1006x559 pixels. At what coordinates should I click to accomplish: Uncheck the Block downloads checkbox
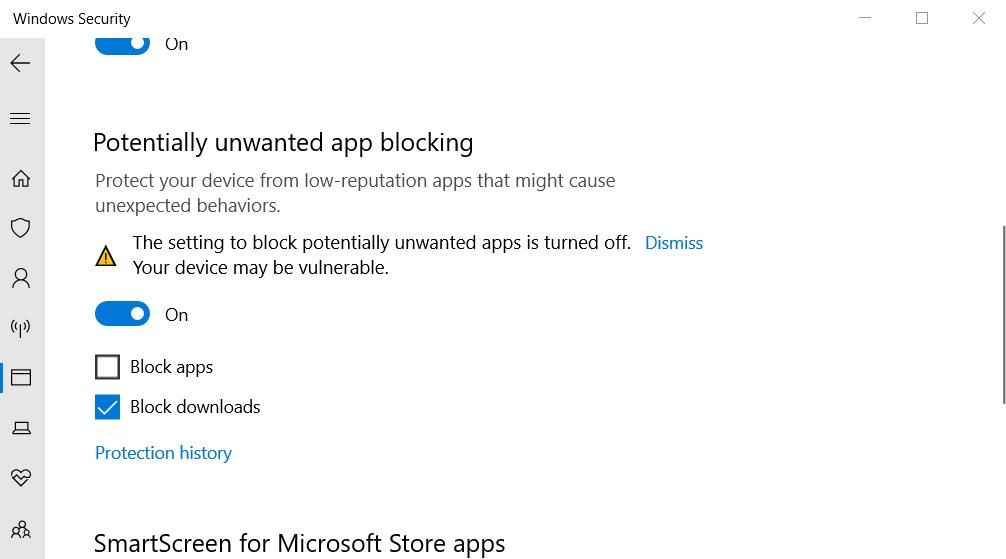[x=107, y=407]
